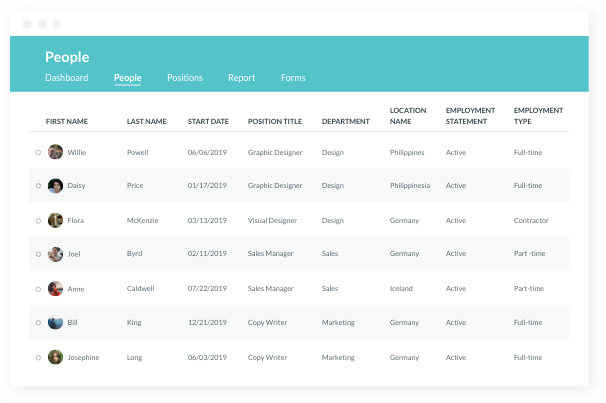Click the start date "06/06/2019"

[207, 153]
